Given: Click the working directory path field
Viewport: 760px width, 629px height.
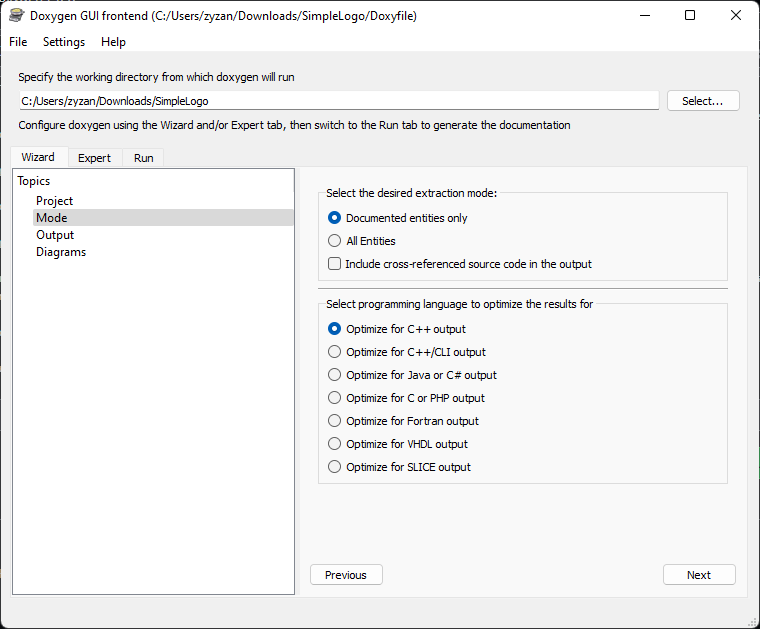Looking at the screenshot, I should [339, 101].
